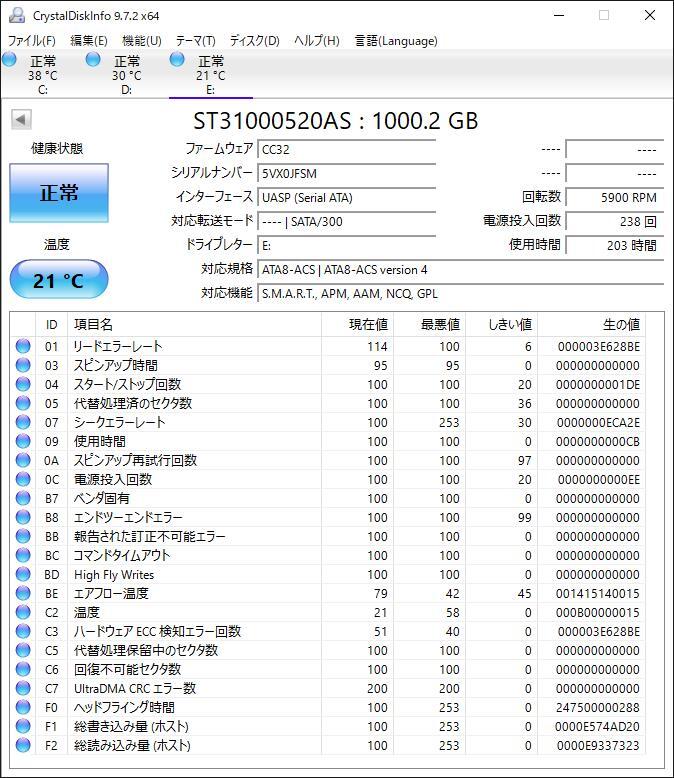Open the テーマ(T) menu
The width and height of the screenshot is (674, 778).
pyautogui.click(x=195, y=40)
